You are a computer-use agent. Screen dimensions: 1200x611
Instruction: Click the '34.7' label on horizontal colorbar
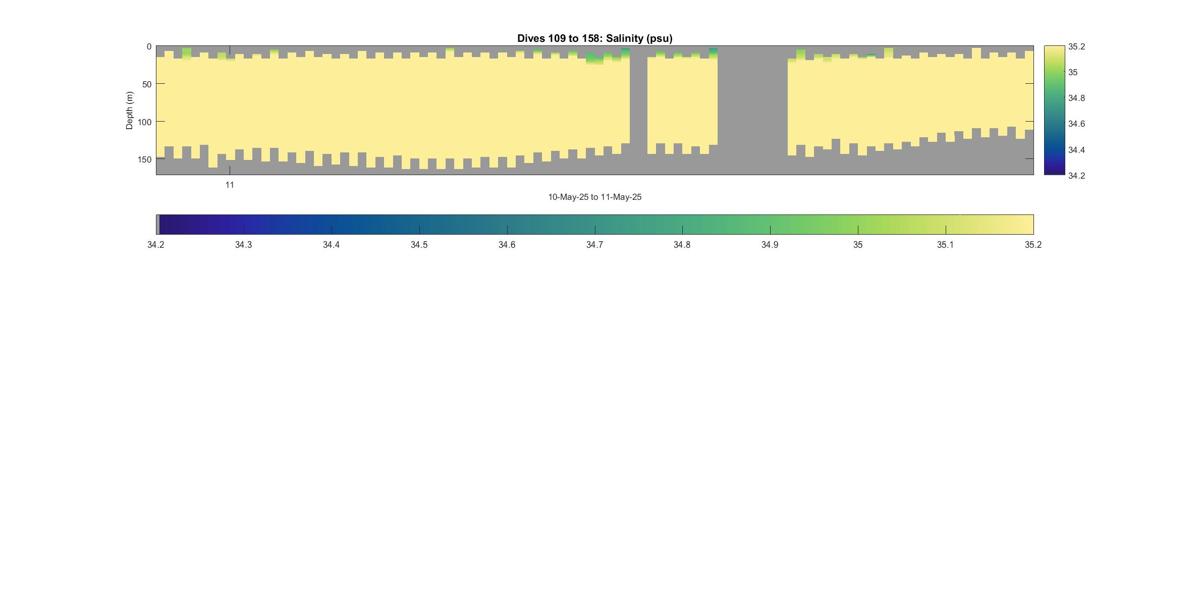[x=594, y=245]
